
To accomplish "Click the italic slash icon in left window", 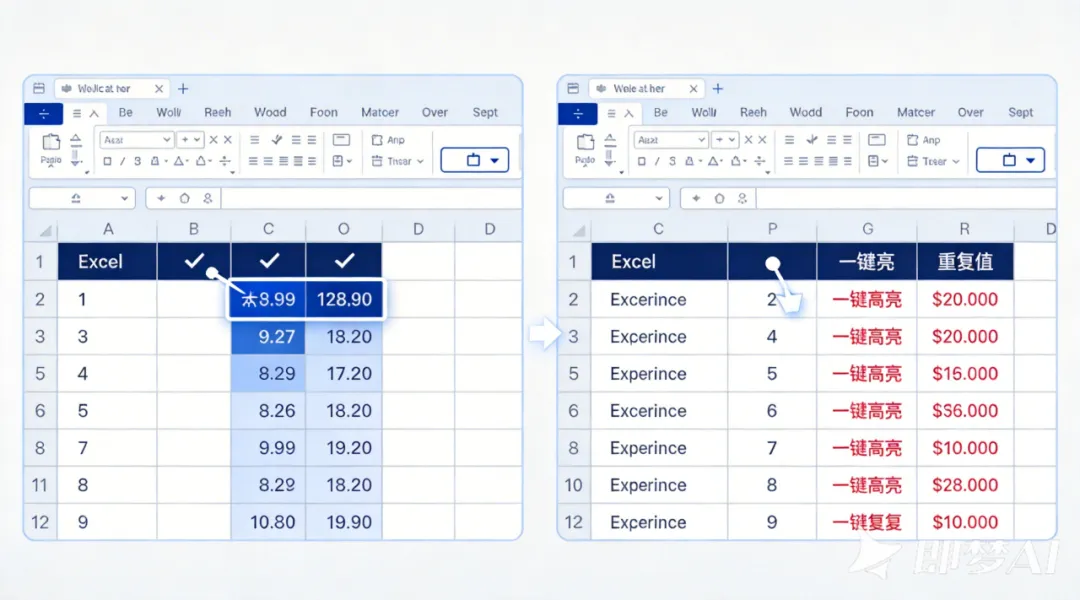I will click(x=123, y=161).
